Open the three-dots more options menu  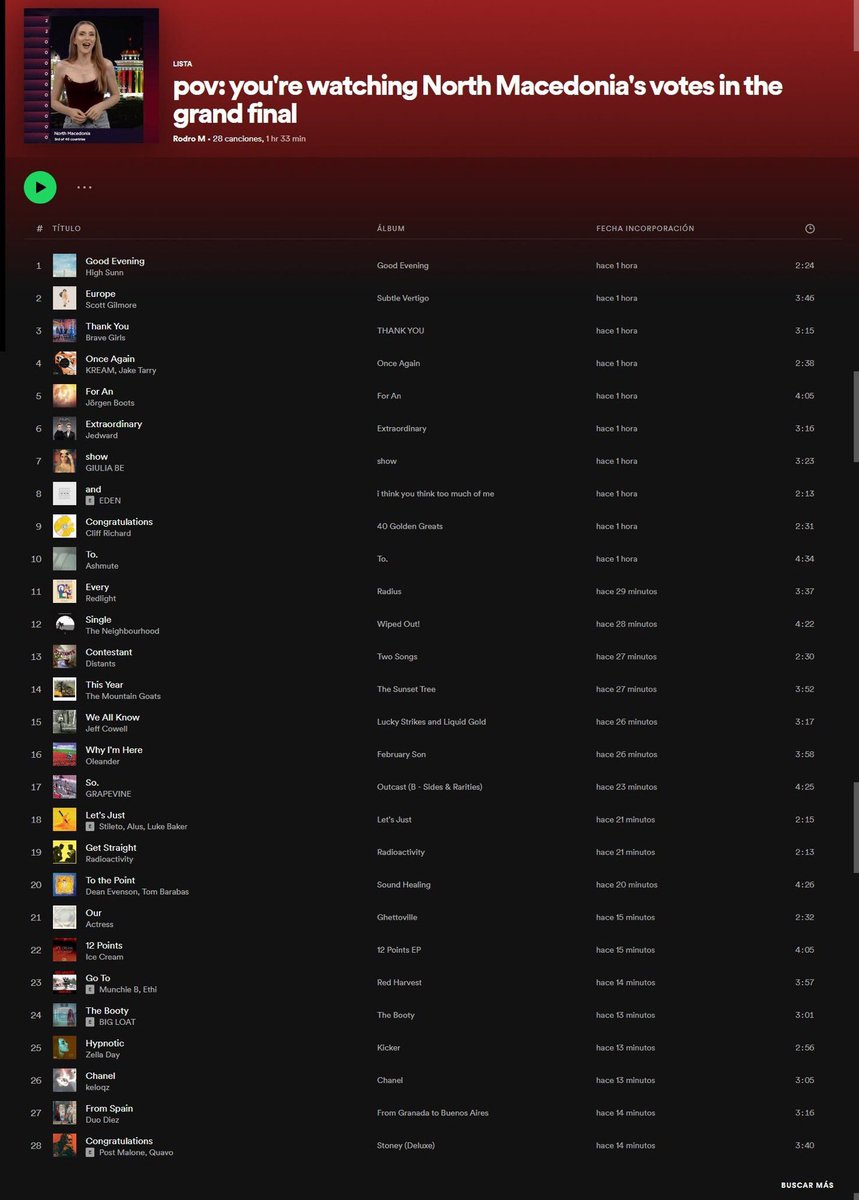point(84,187)
